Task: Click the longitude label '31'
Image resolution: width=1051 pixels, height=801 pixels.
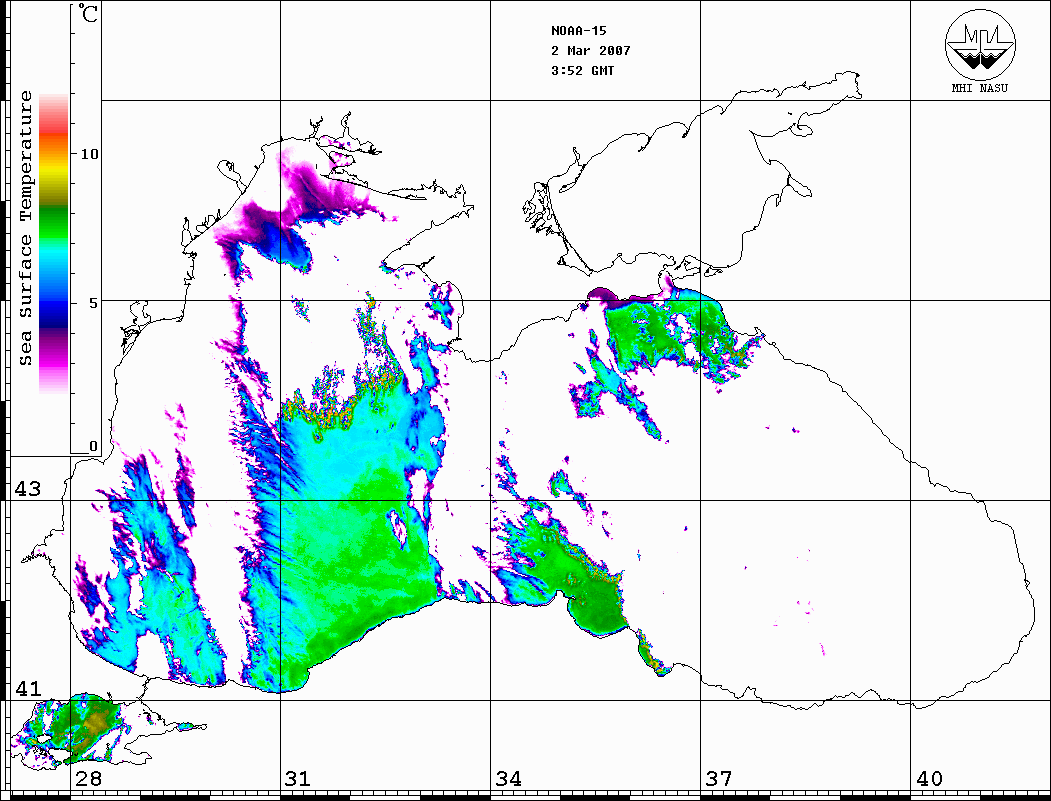Action: 298,778
